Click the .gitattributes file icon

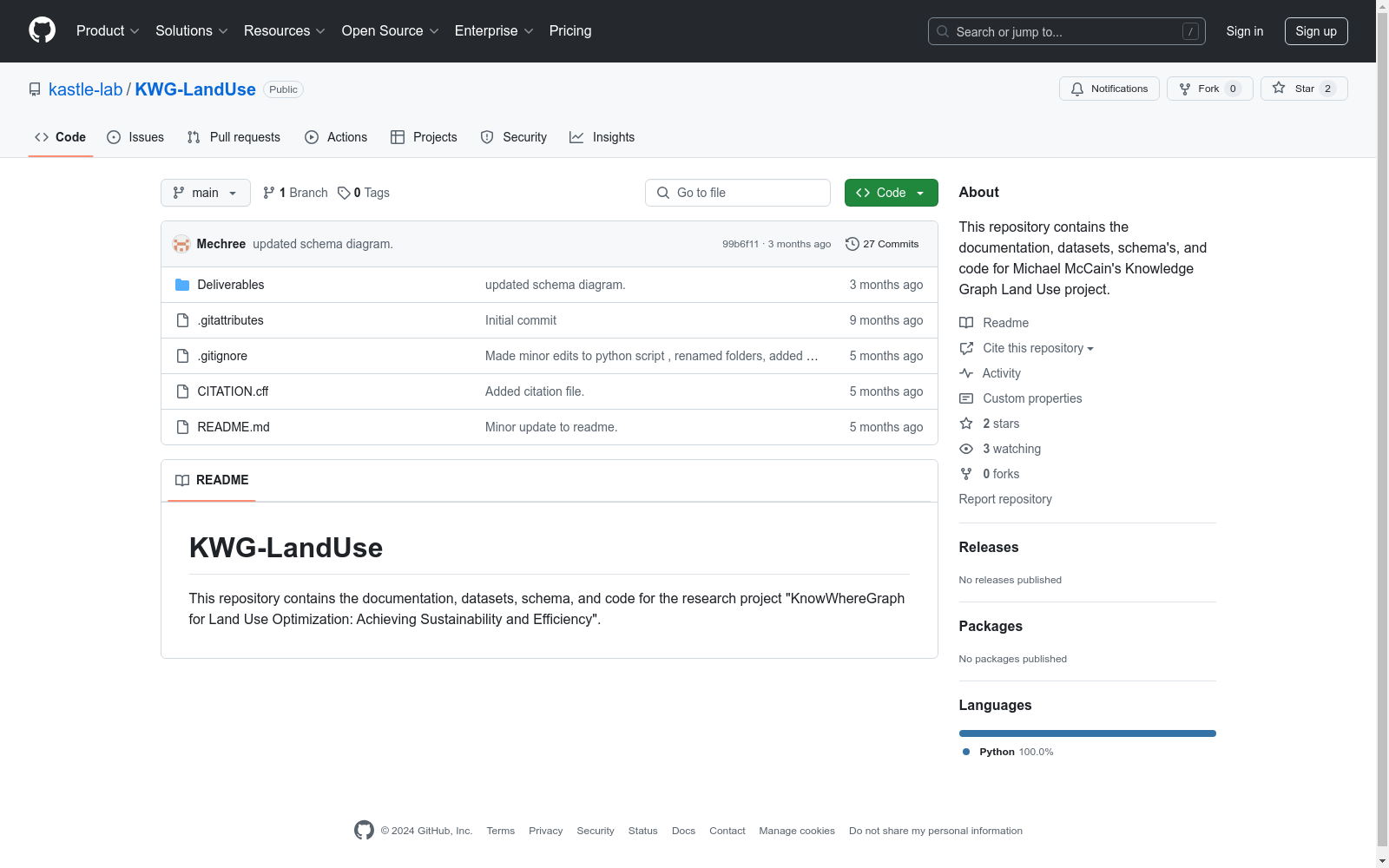point(182,320)
